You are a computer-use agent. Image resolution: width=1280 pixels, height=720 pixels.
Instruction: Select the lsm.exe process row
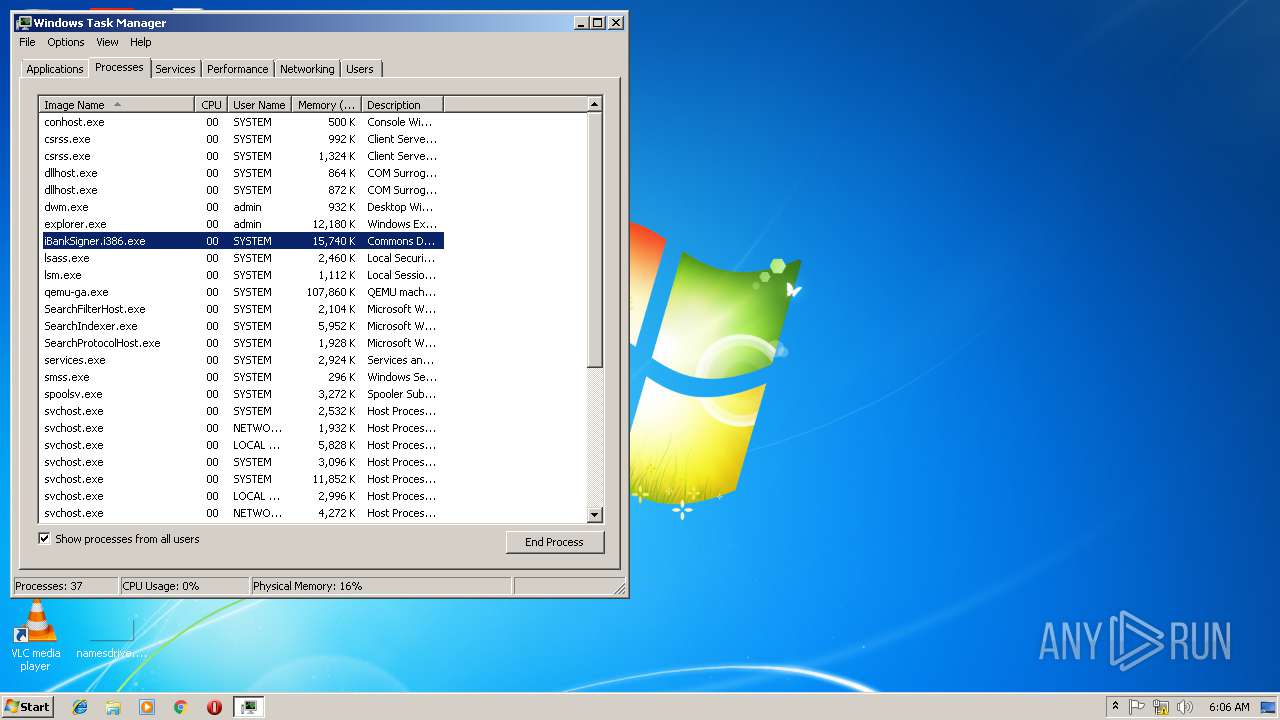click(241, 275)
